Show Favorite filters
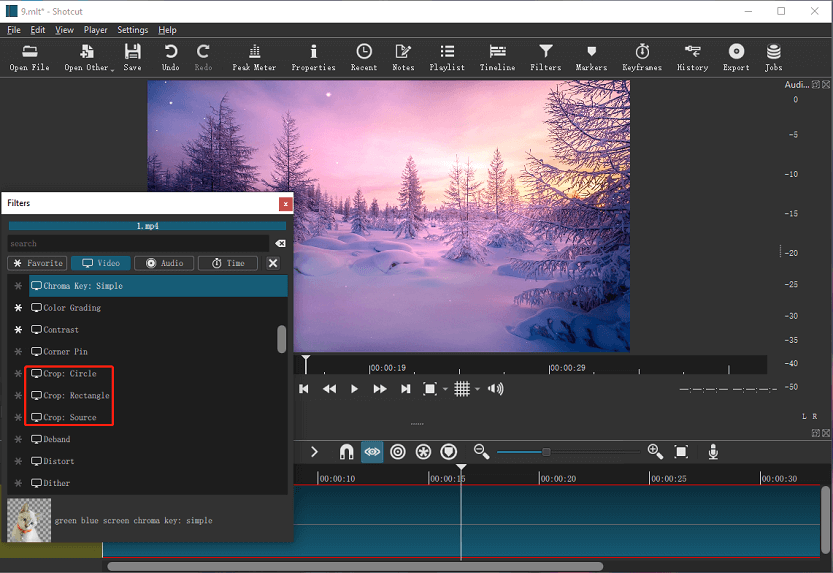 point(37,263)
